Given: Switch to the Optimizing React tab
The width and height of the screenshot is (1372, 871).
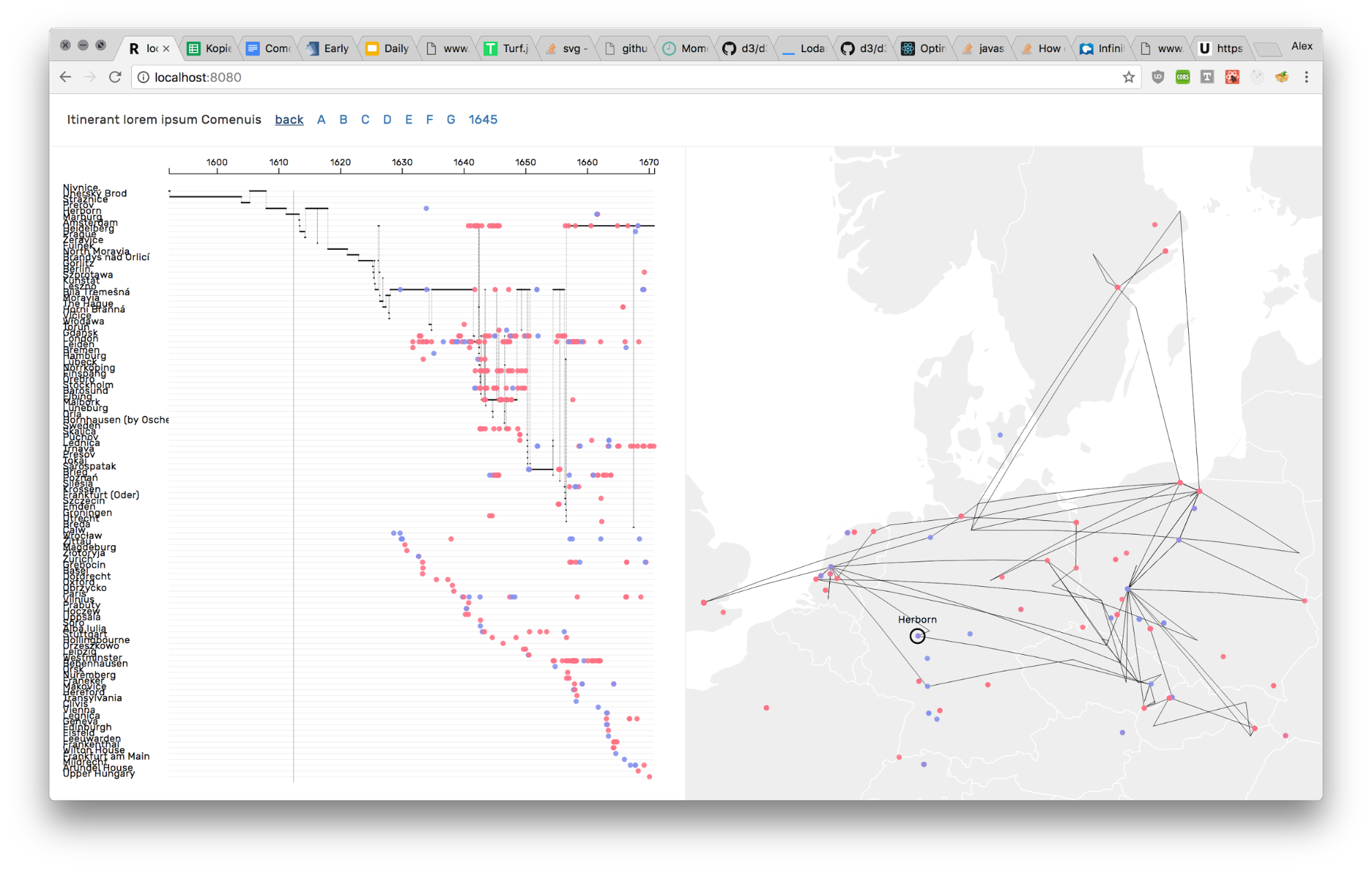Looking at the screenshot, I should click(x=924, y=48).
